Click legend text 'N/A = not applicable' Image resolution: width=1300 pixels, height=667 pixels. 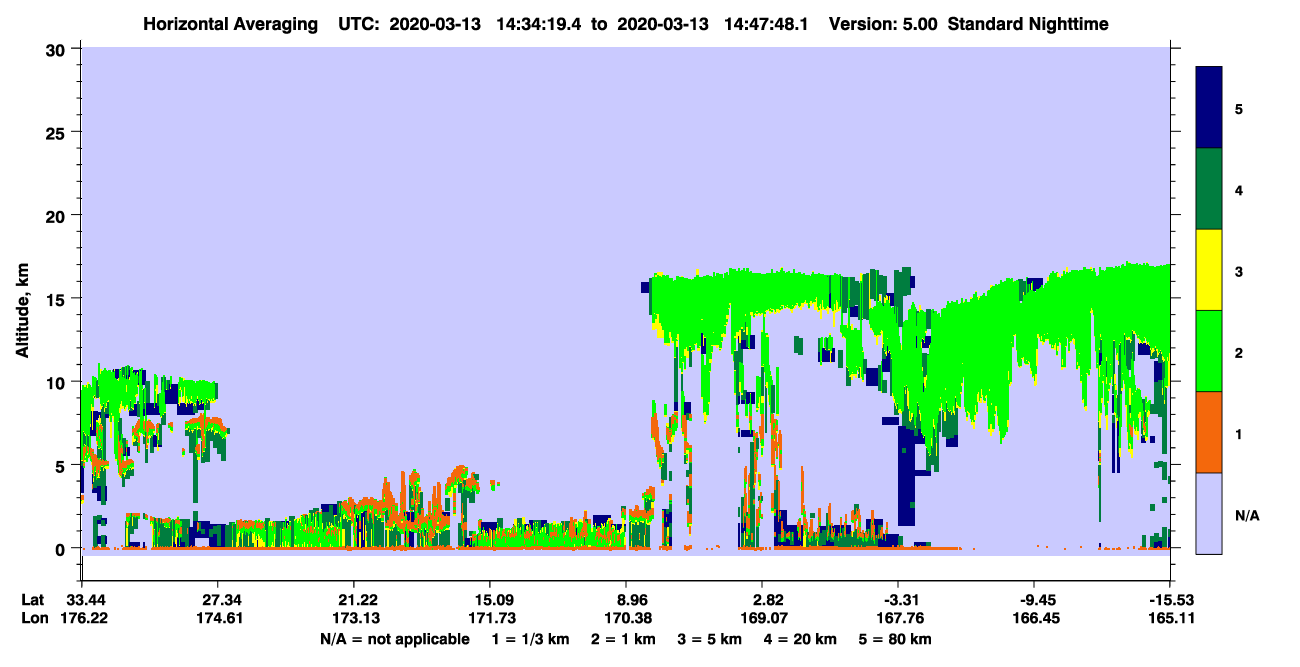pos(394,639)
